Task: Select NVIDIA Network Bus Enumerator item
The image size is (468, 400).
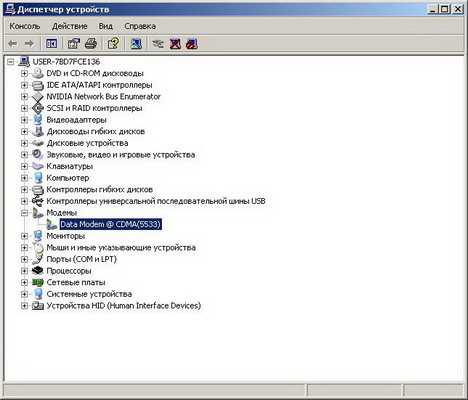Action: 103,97
